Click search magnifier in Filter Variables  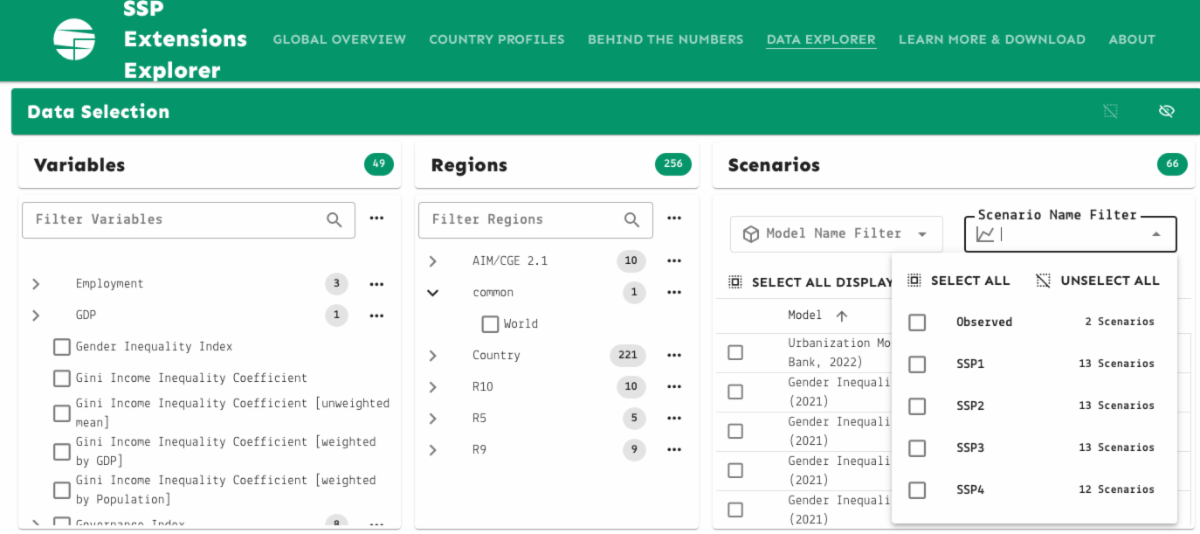click(x=334, y=220)
